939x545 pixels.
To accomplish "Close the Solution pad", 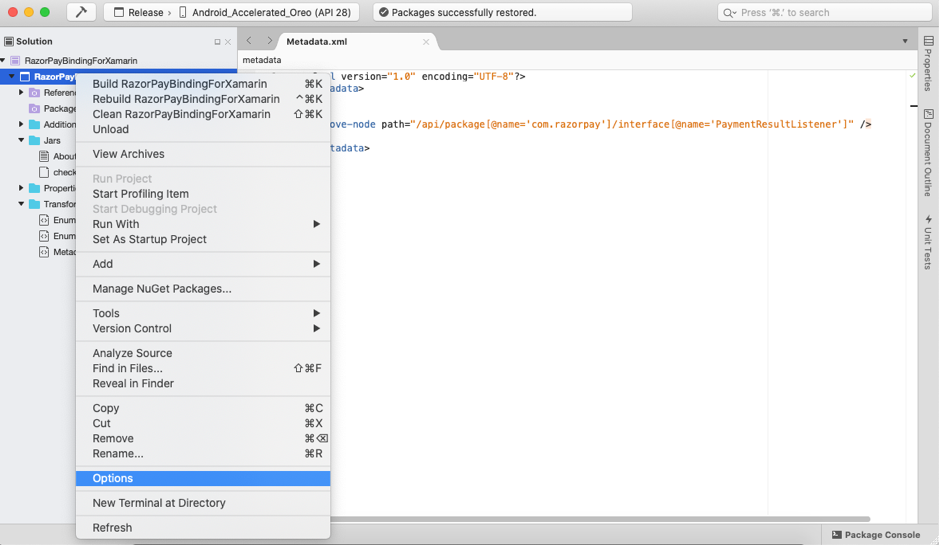I will pos(228,42).
